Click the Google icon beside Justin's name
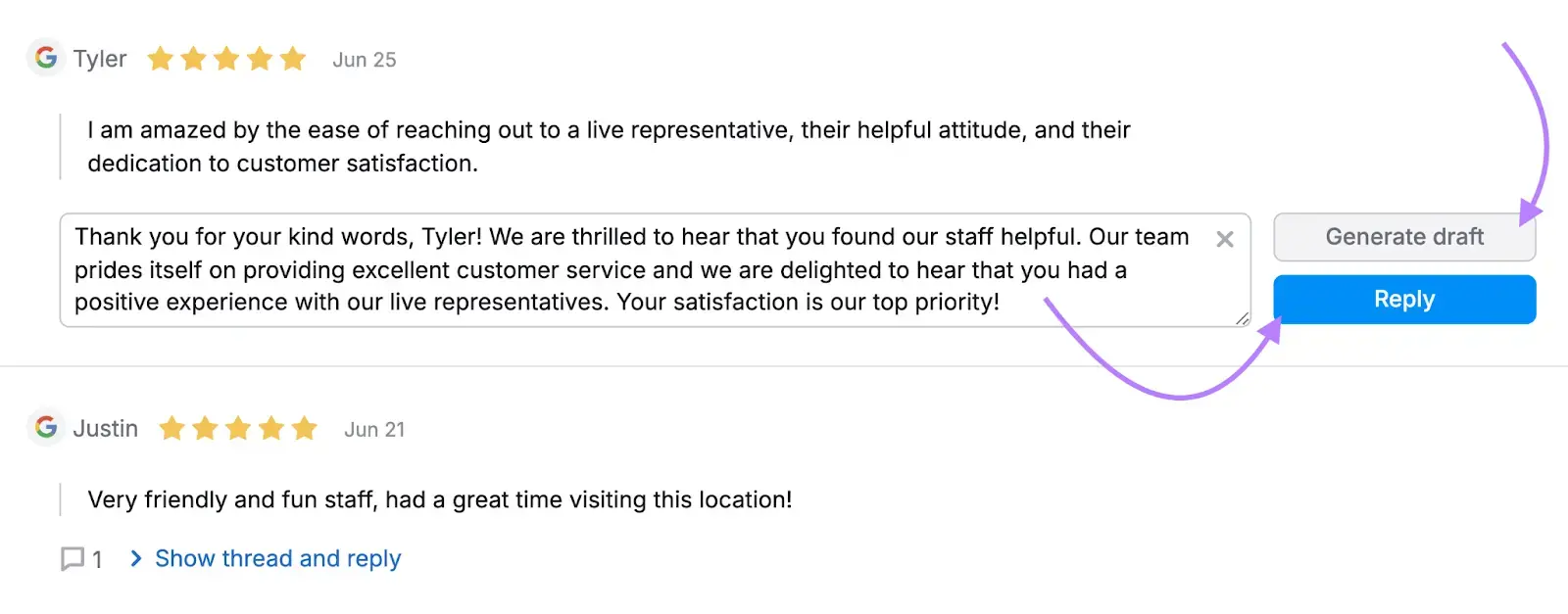The width and height of the screenshot is (1568, 614). pos(46,428)
